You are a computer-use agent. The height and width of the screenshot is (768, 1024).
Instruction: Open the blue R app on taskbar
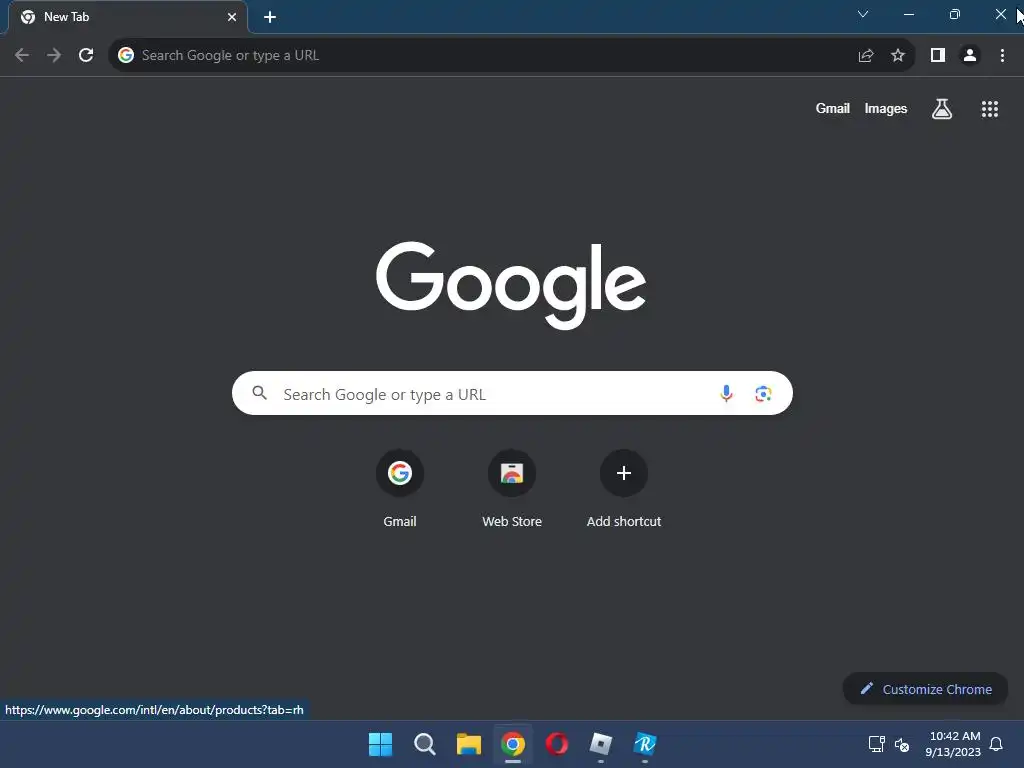tap(645, 744)
